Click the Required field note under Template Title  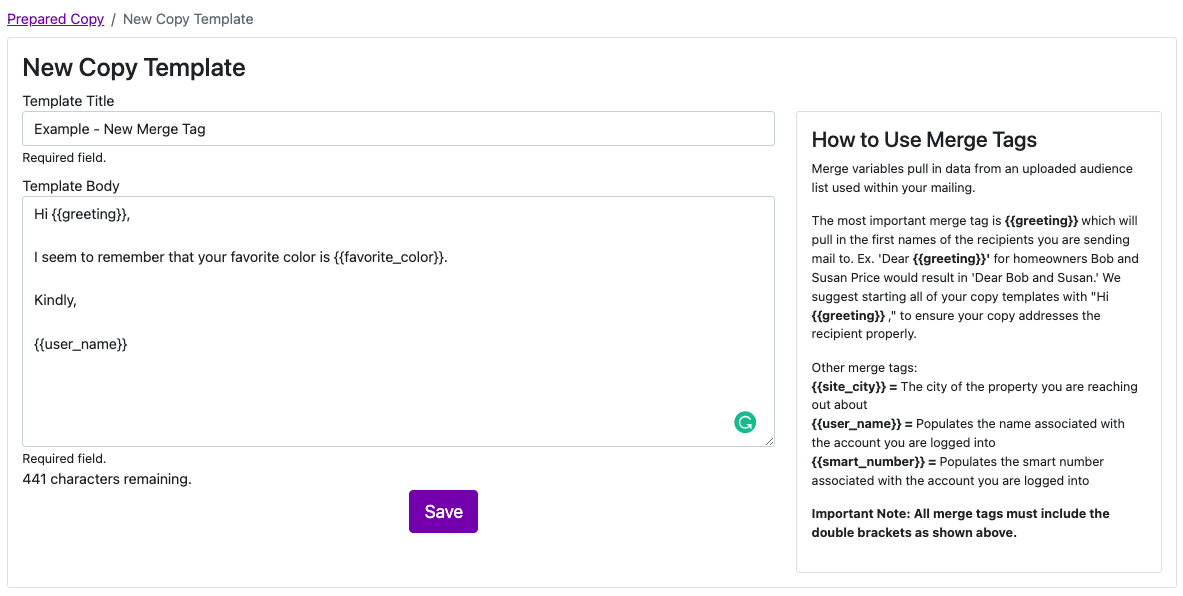(x=64, y=158)
